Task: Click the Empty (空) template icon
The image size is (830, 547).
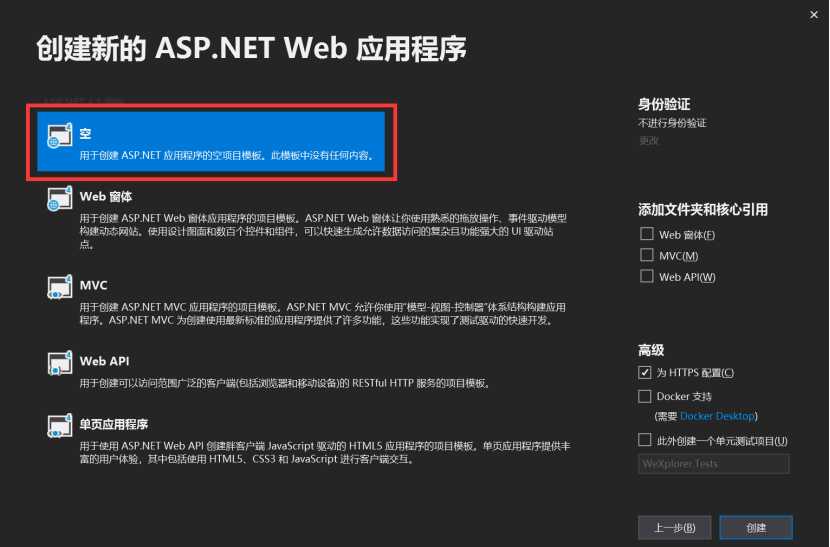Action: 60,136
